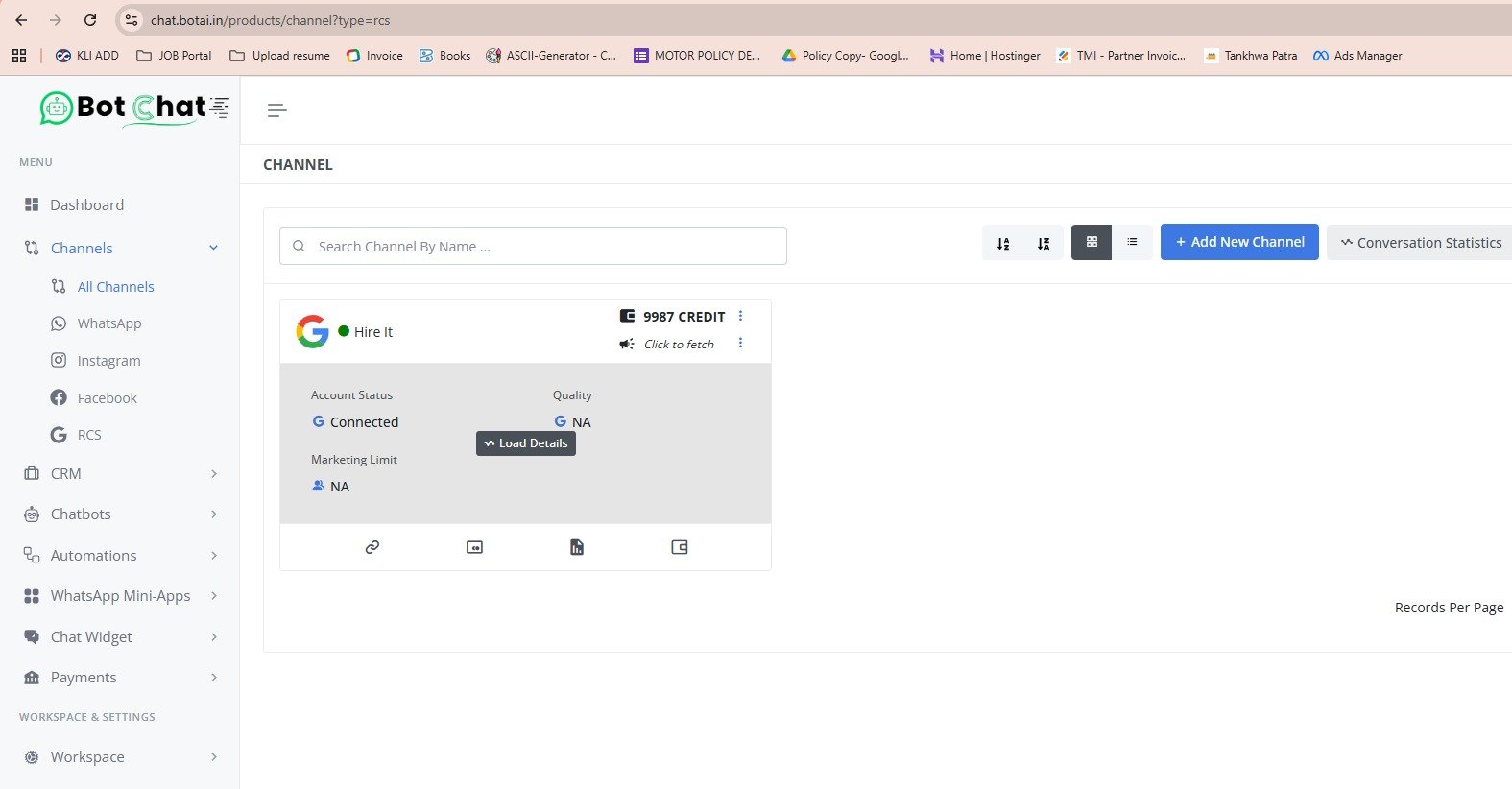Go to Dashboard in sidebar
The height and width of the screenshot is (789, 1512).
pyautogui.click(x=86, y=204)
